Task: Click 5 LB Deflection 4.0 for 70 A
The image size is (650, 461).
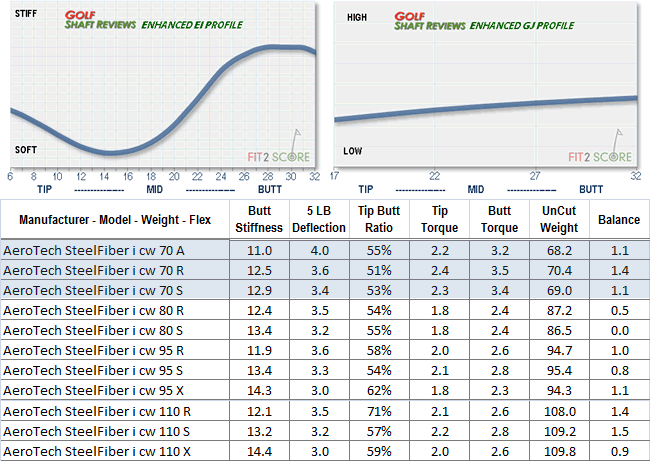Action: click(x=320, y=250)
